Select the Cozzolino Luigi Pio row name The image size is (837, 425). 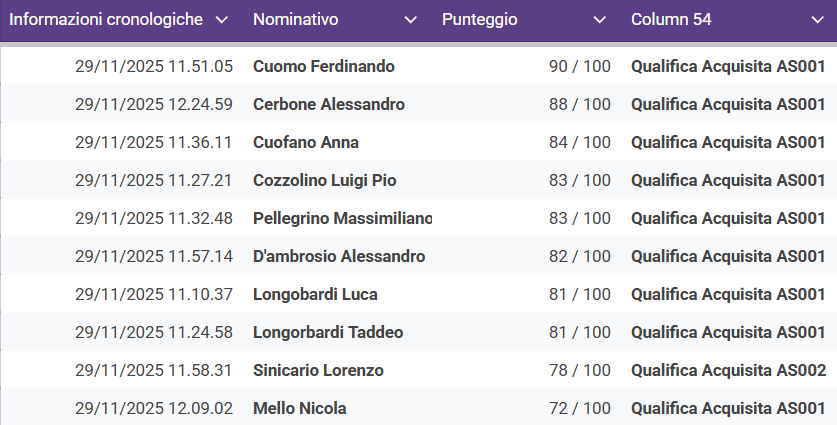click(x=325, y=181)
